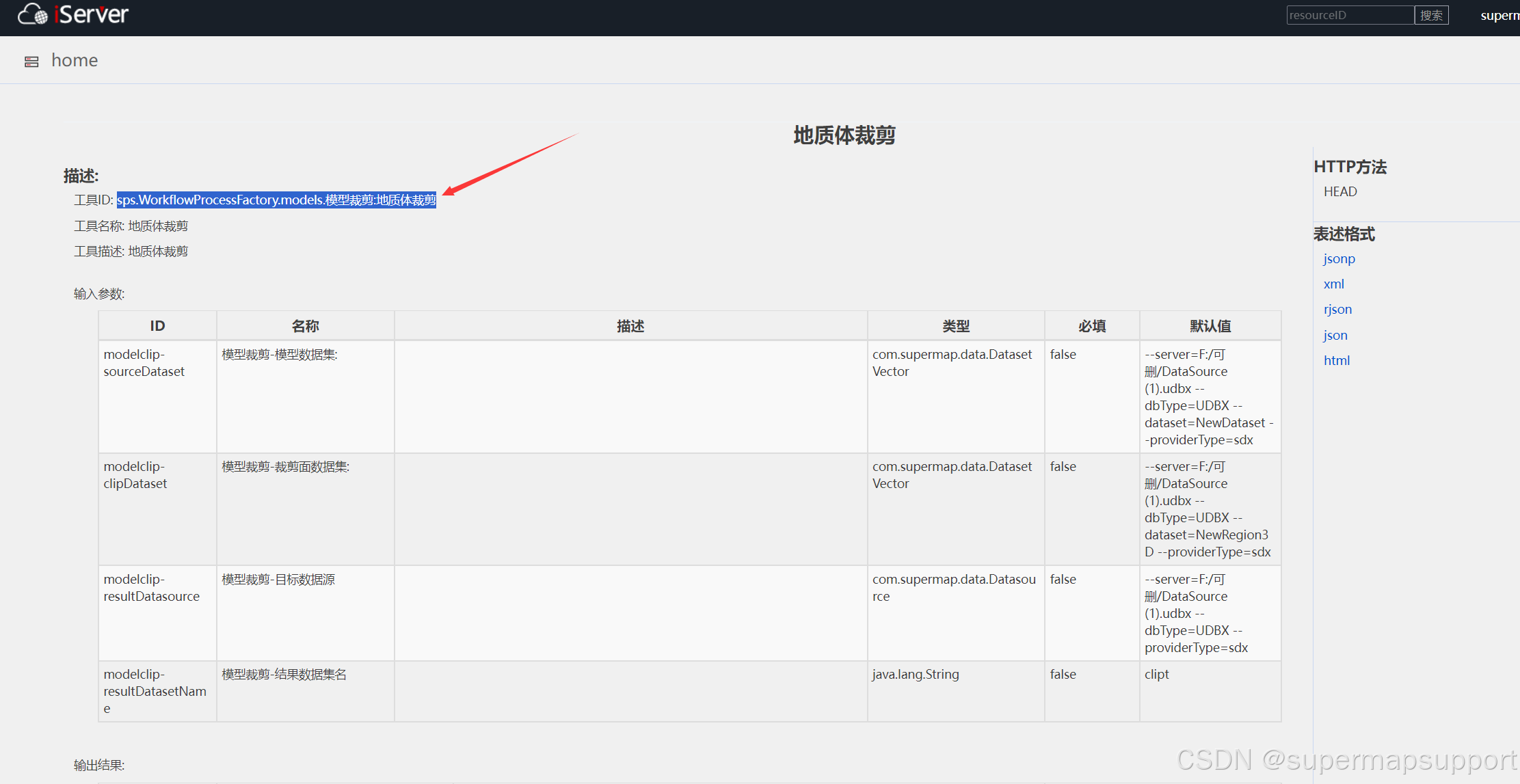Open the supermap user menu in header

[1500, 15]
